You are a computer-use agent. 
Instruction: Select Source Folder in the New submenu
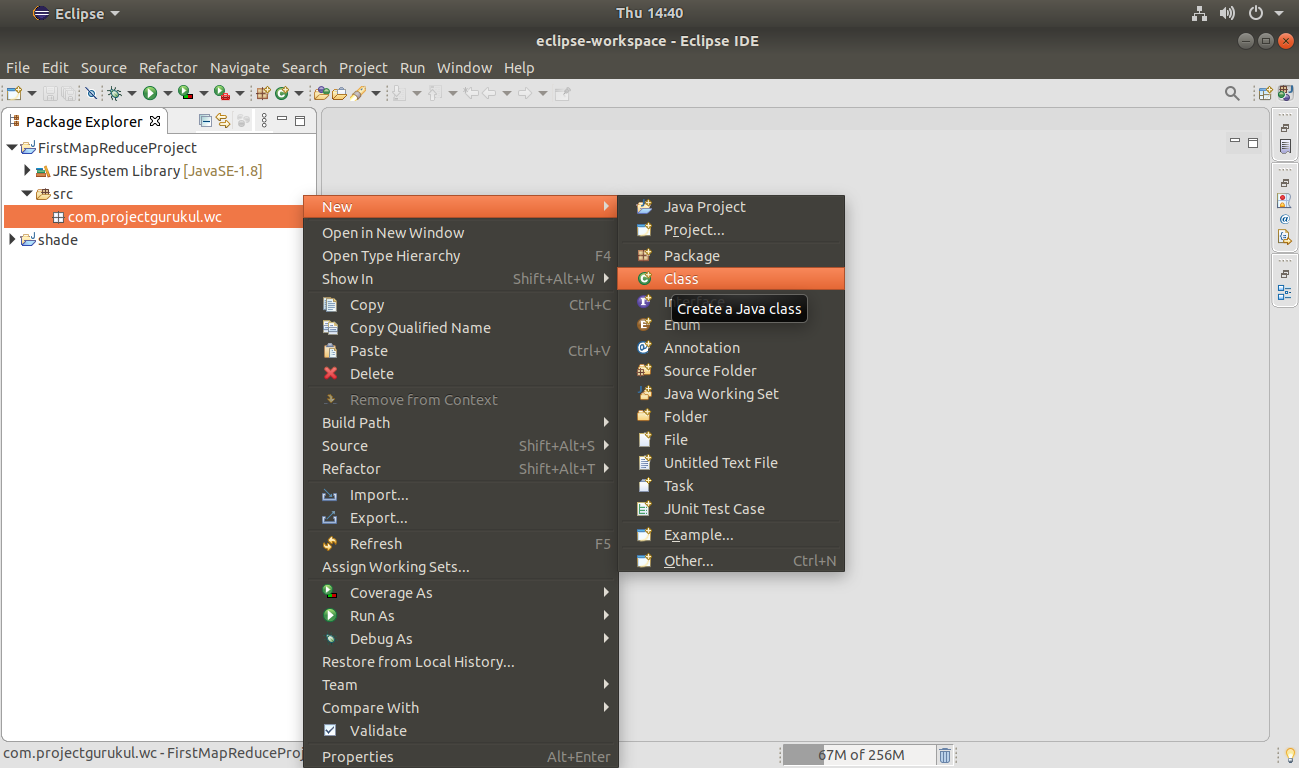[x=731, y=371]
